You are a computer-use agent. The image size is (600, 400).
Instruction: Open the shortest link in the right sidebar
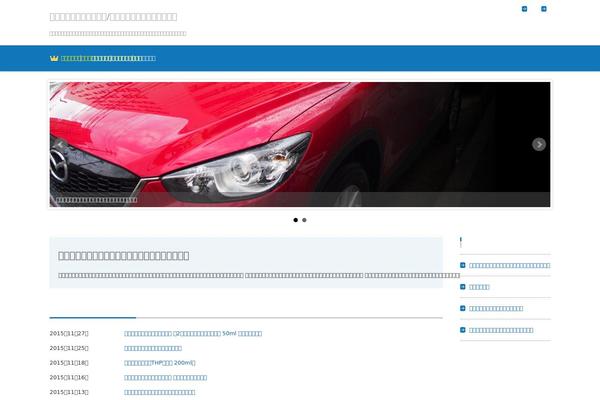(479, 287)
